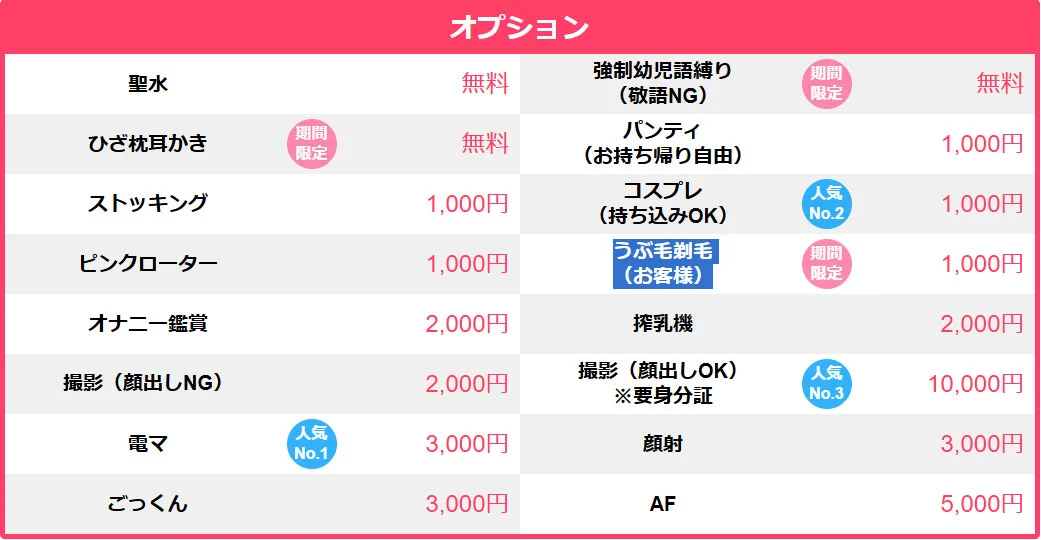Click the オプション header title

[x=520, y=27]
